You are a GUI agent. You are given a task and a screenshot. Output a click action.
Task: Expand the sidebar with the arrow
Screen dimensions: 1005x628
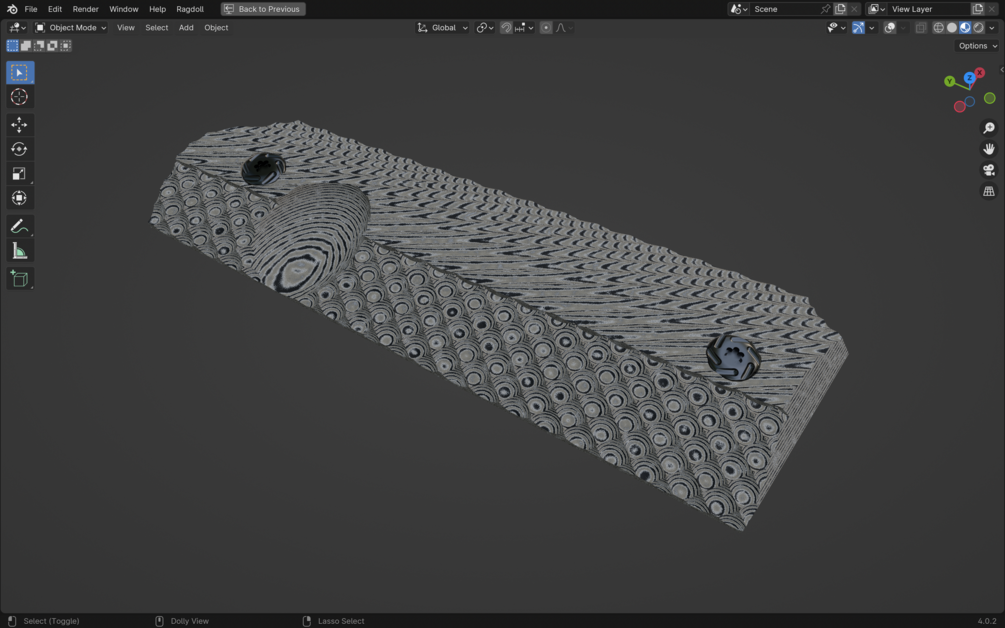click(x=1001, y=70)
